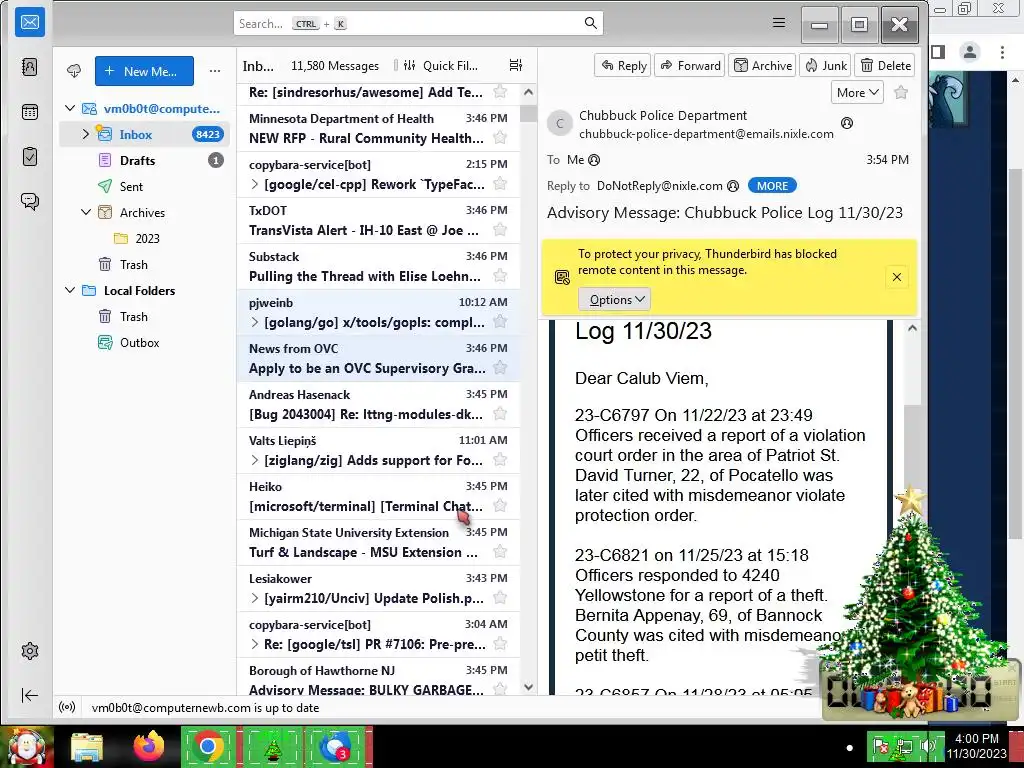Collapse the Archives folder
Viewport: 1024px width, 768px height.
point(86,212)
